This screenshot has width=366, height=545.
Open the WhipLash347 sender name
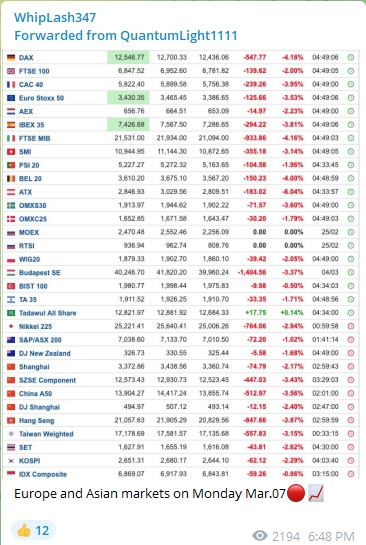55,17
